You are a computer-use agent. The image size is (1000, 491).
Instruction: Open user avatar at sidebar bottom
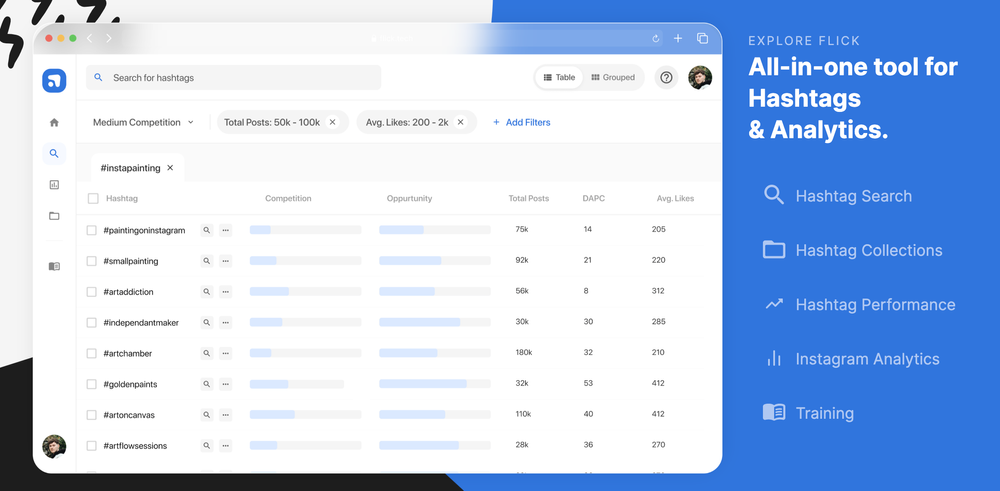pyautogui.click(x=54, y=446)
